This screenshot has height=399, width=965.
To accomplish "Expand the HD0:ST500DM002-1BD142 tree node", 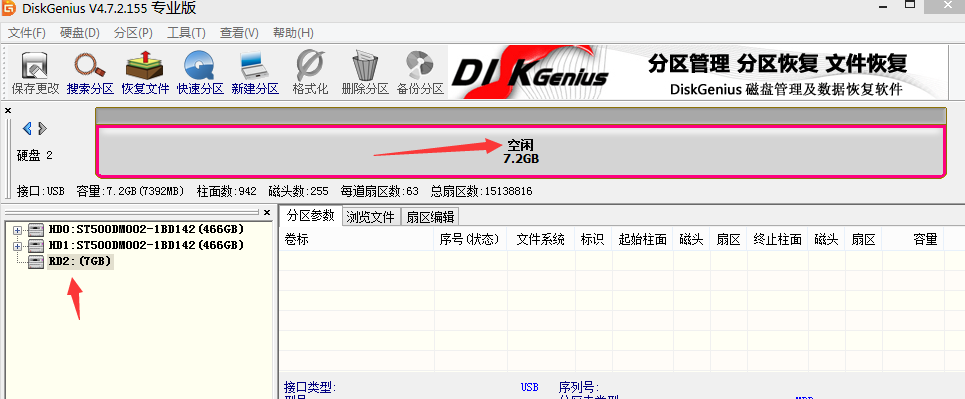I will [x=17, y=230].
